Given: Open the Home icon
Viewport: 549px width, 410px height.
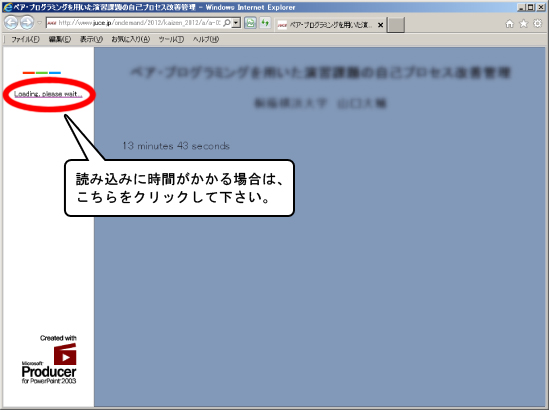Looking at the screenshot, I should tap(509, 24).
